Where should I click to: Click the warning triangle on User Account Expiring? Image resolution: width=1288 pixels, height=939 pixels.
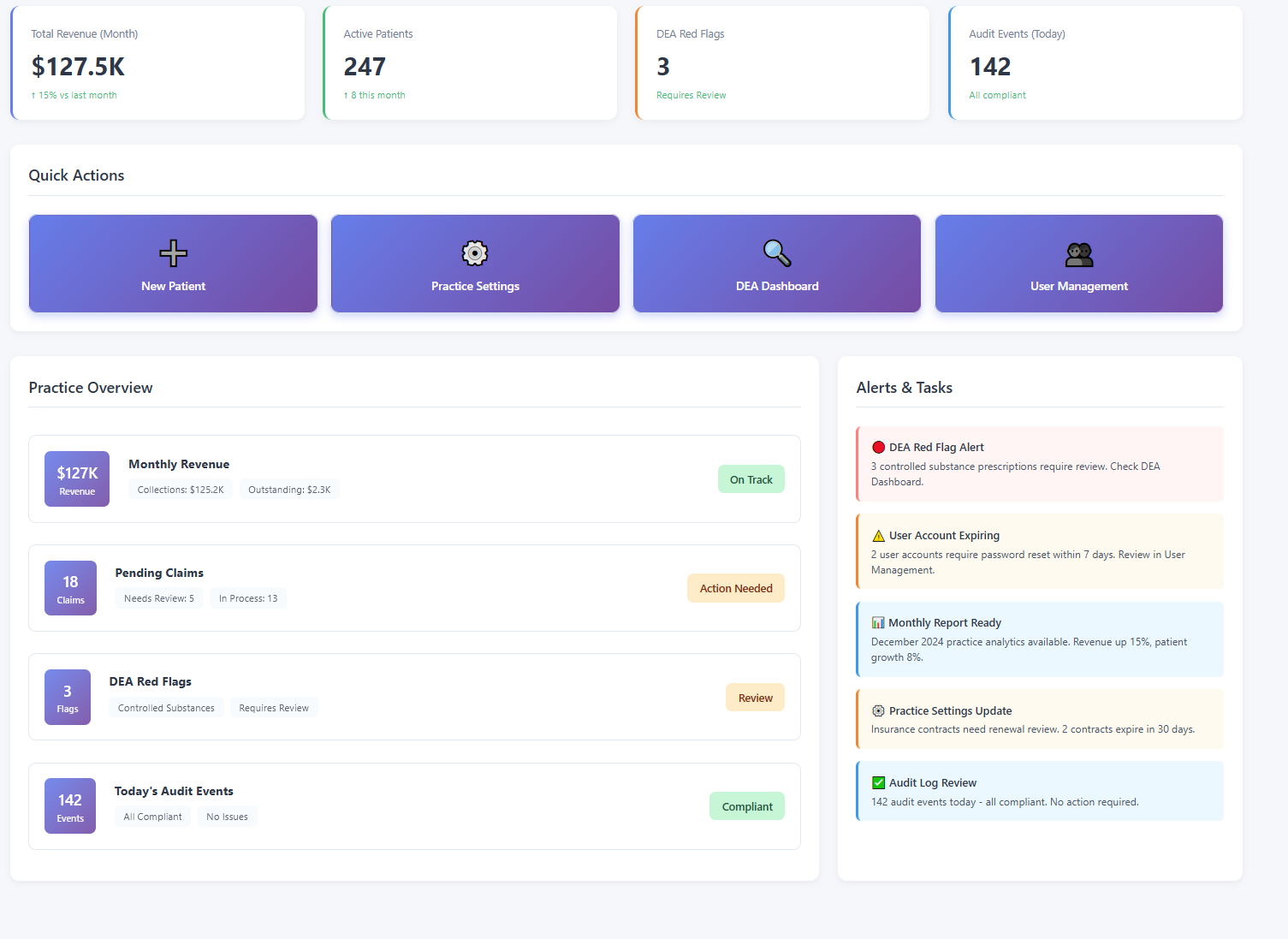[878, 535]
